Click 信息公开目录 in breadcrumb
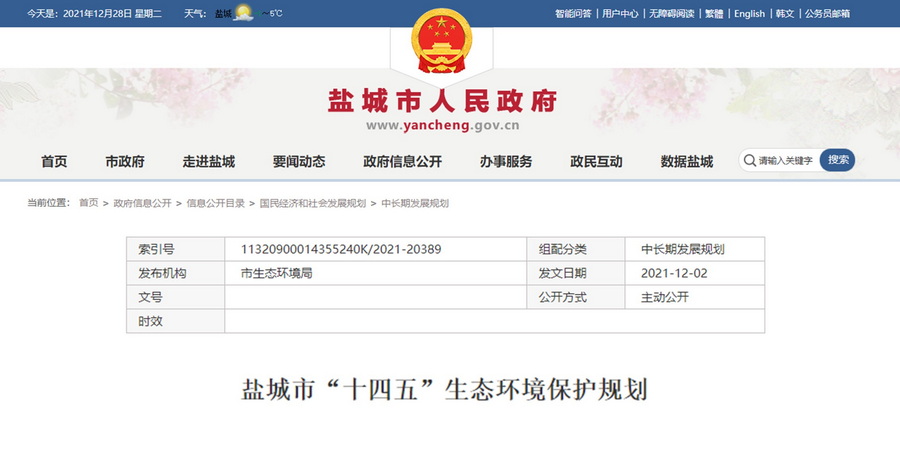This screenshot has height=450, width=900. (215, 203)
